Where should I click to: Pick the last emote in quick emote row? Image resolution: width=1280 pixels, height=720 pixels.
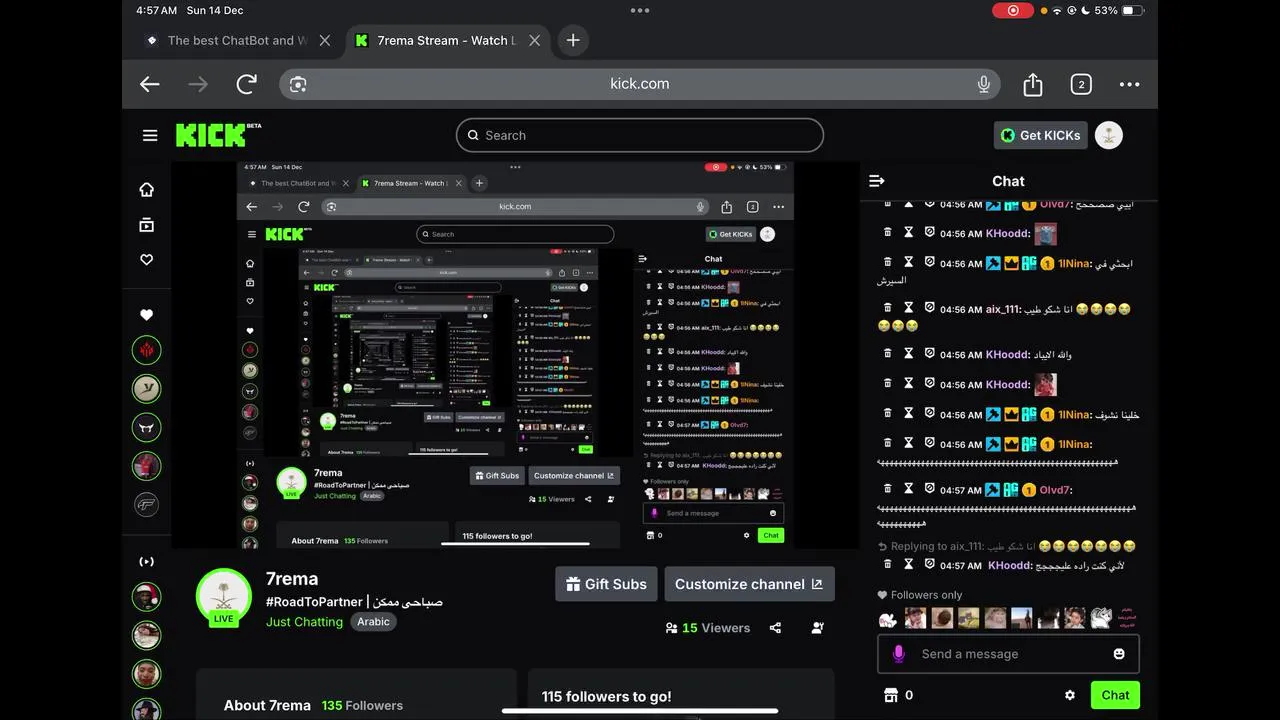pyautogui.click(x=1127, y=618)
